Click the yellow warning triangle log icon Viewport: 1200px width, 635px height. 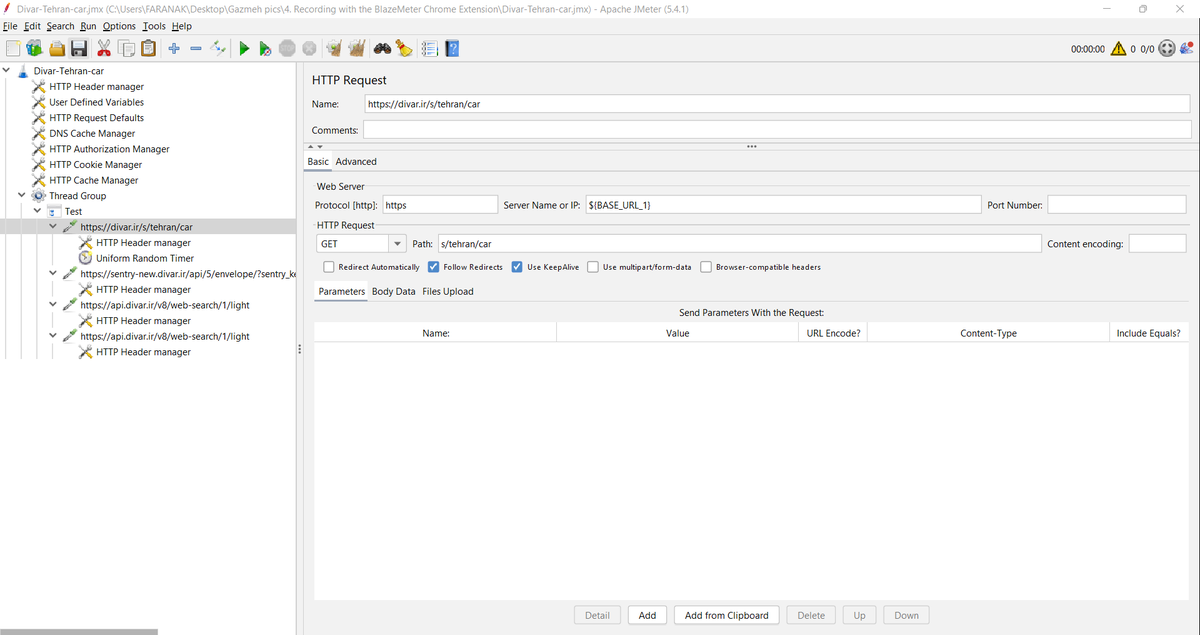pyautogui.click(x=1118, y=48)
